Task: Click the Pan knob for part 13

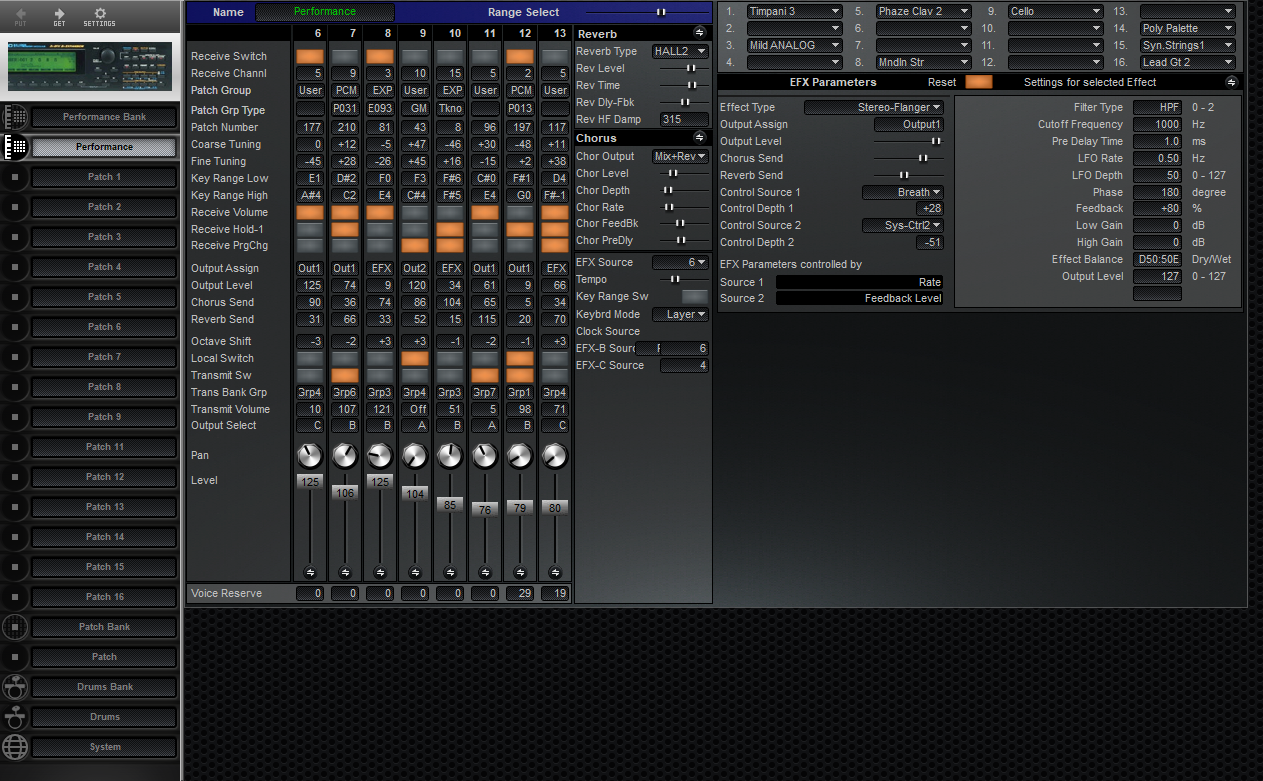Action: (555, 456)
